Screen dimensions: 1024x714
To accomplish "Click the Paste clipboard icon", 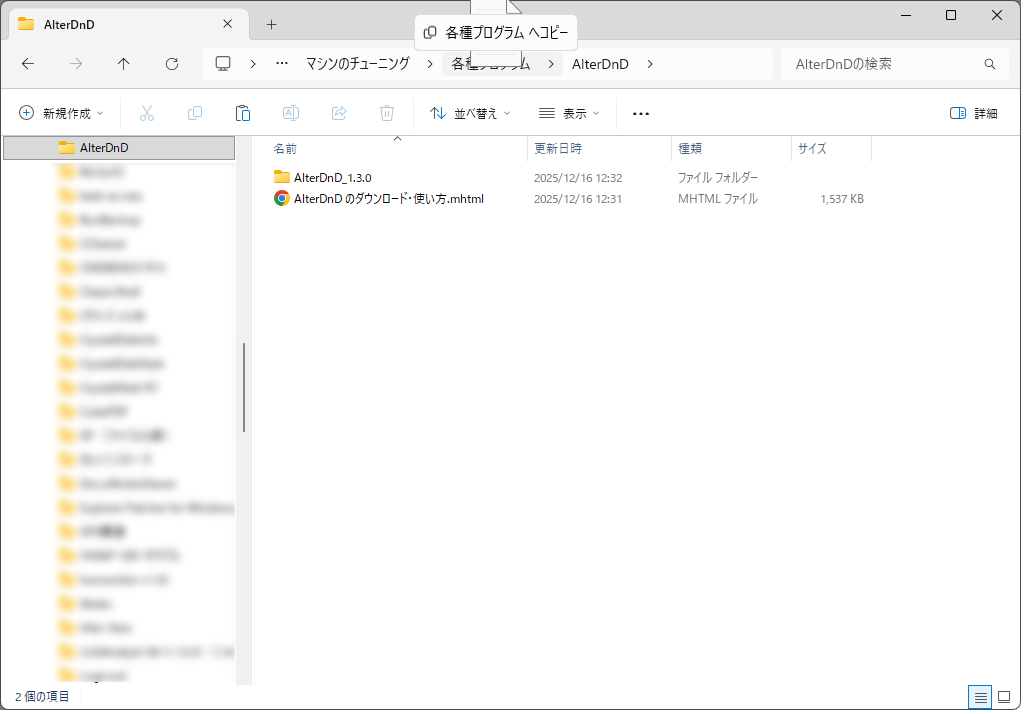I will (x=243, y=113).
